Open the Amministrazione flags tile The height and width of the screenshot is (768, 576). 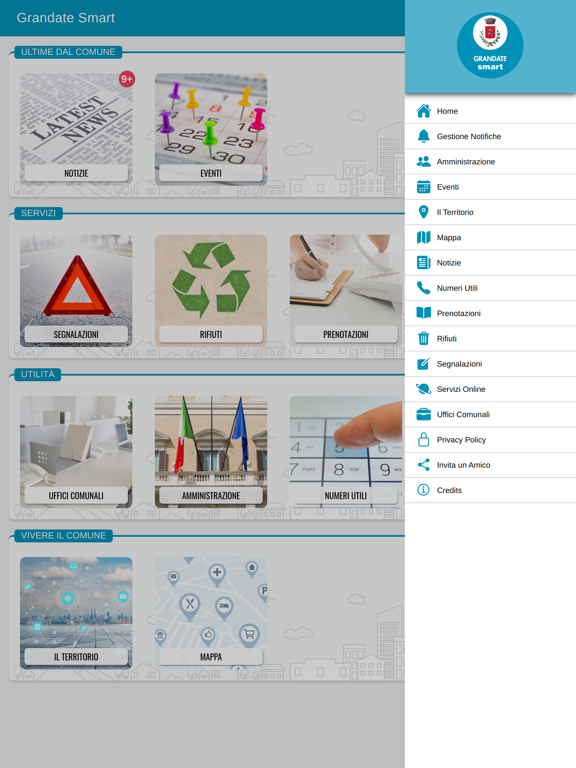[211, 452]
